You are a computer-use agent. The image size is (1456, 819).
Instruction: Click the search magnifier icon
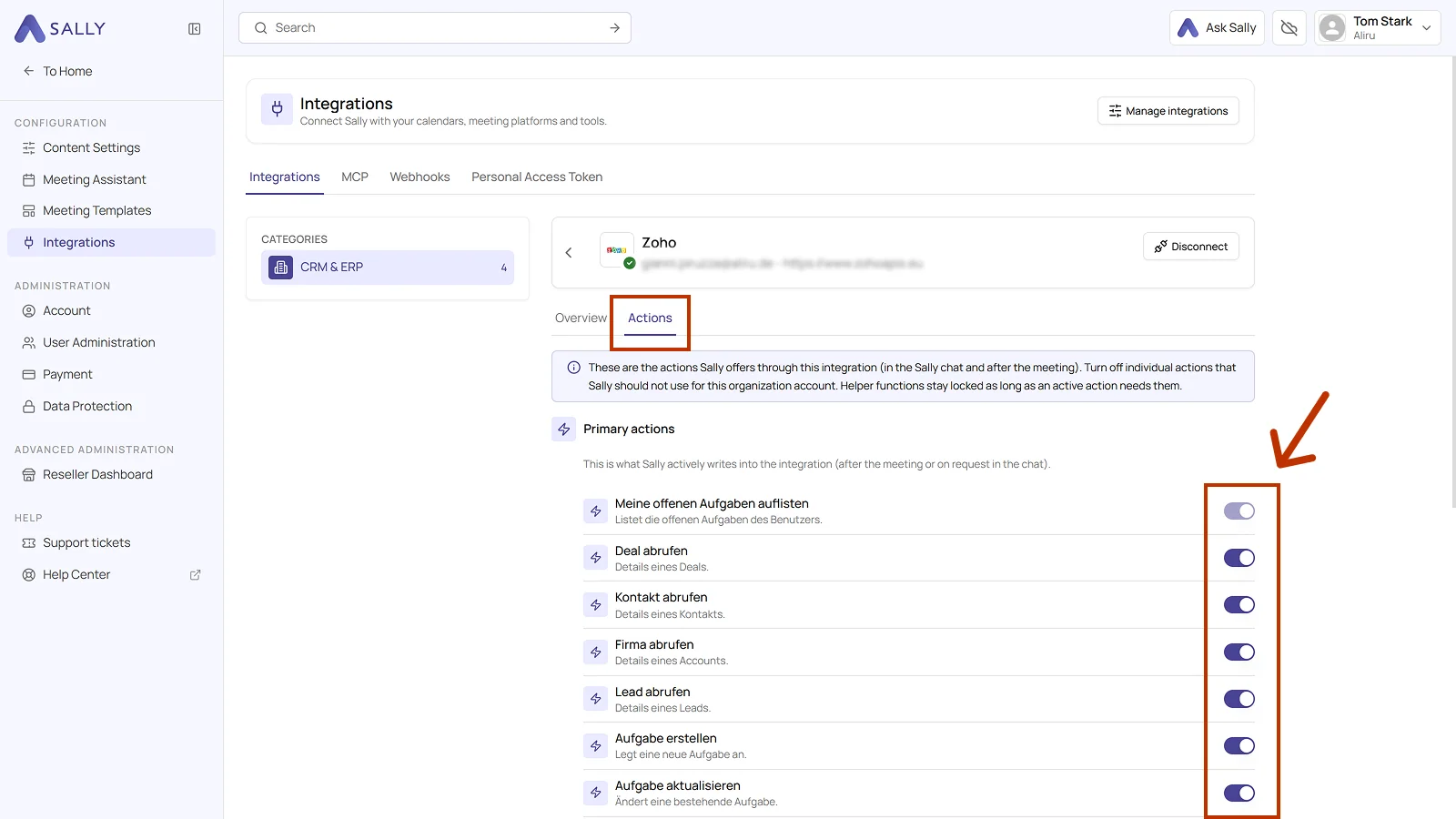(261, 28)
